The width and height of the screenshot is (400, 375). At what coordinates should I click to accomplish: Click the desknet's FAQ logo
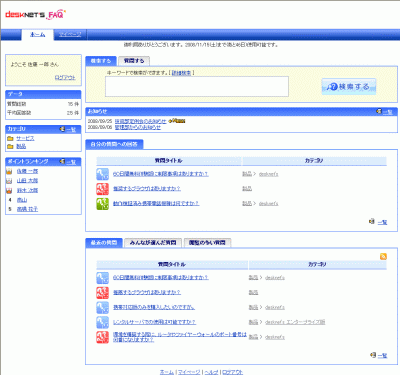35,15
